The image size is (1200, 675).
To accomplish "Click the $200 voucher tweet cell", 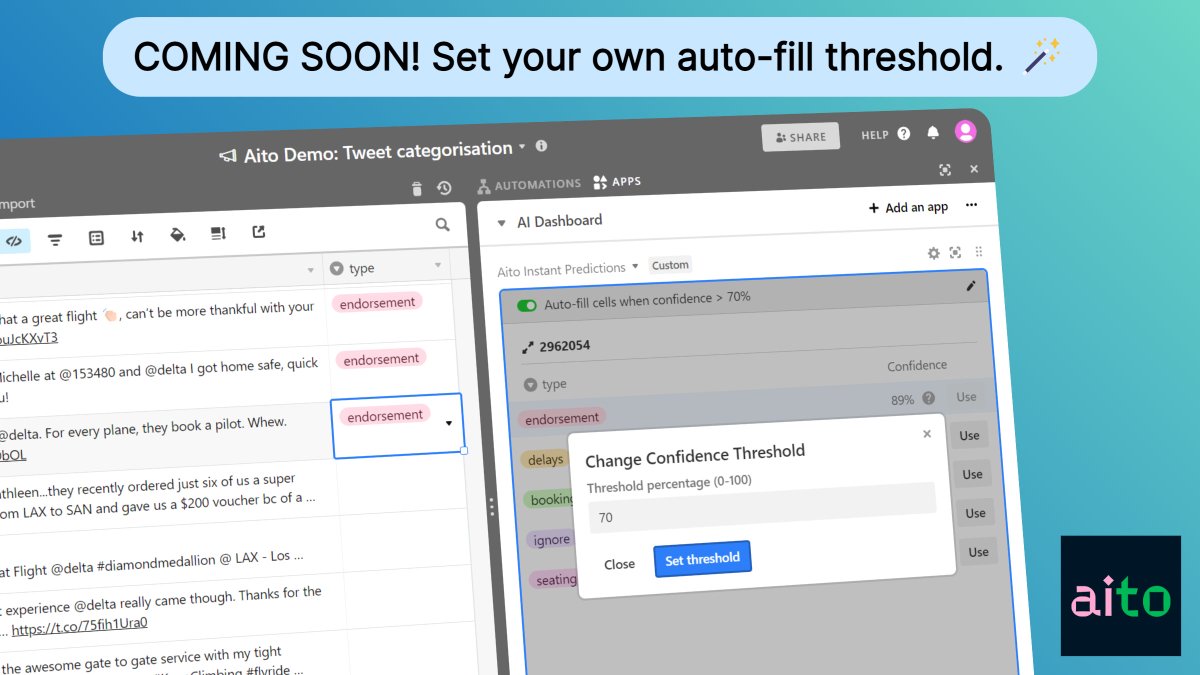I will [169, 491].
